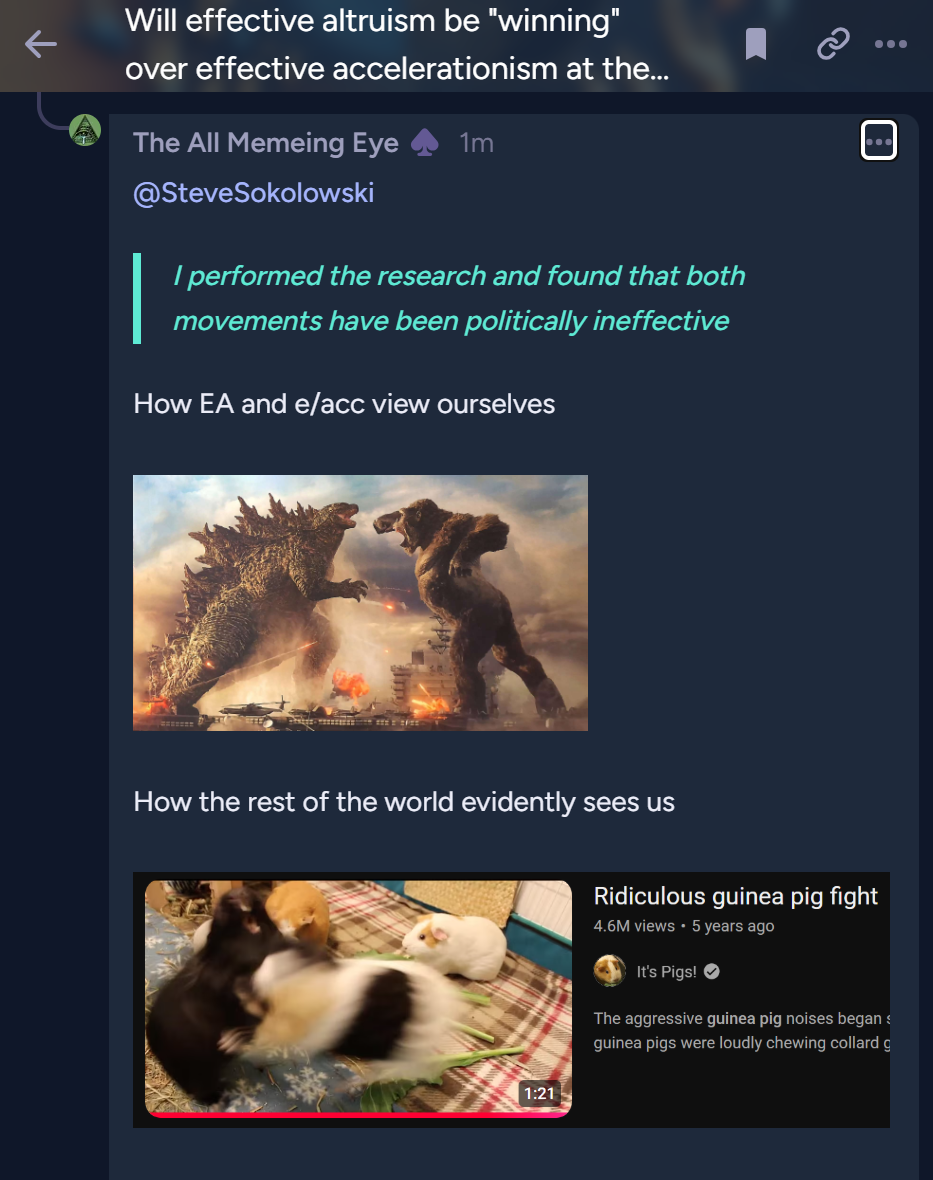Click the verified checkmark badge
Screen dimensions: 933x1180
[x=712, y=972]
